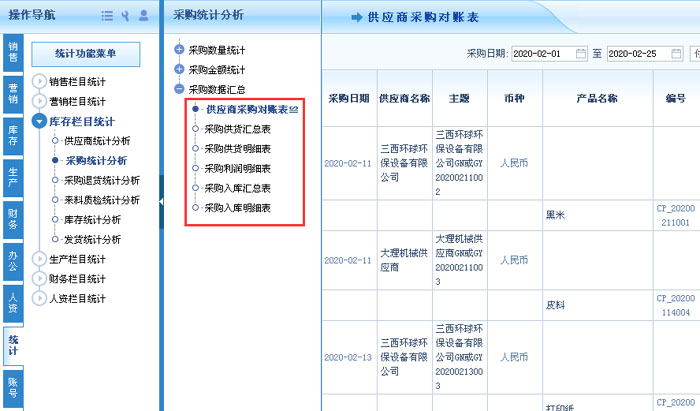700x411 pixels.
Task: Open the wrench settings icon
Action: click(x=125, y=16)
